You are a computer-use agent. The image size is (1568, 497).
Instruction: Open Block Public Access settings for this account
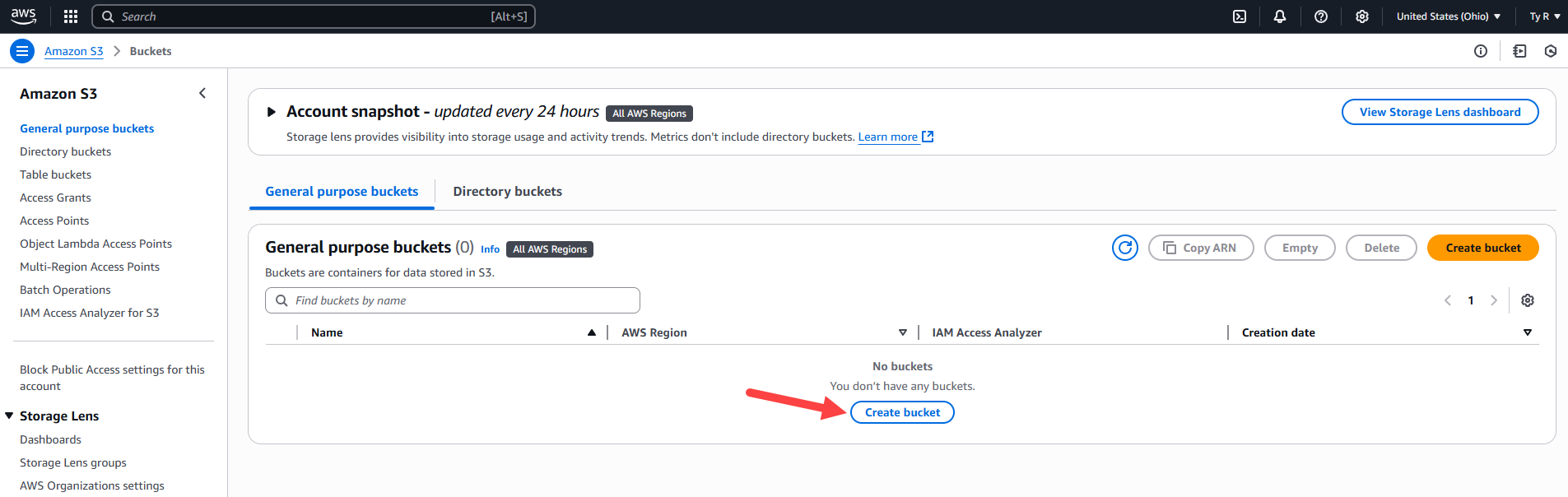[x=112, y=378]
